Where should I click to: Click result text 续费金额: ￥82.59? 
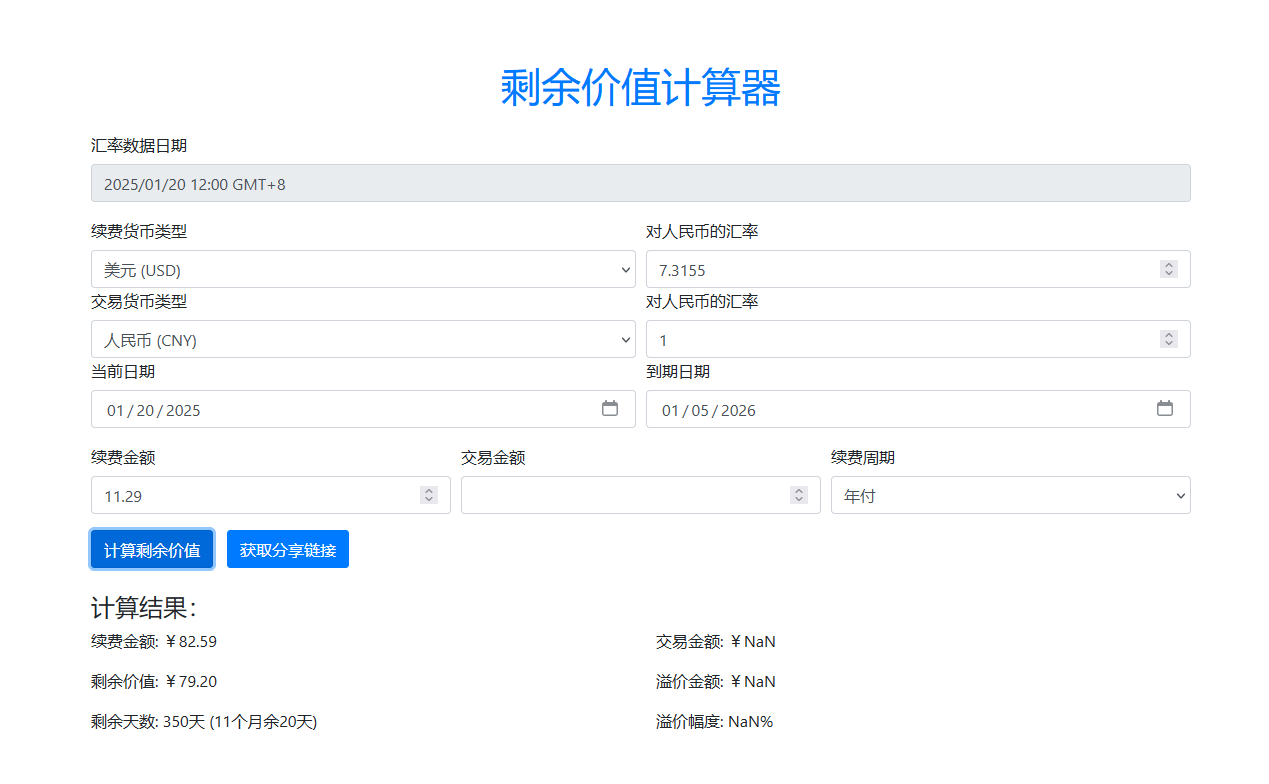(154, 641)
